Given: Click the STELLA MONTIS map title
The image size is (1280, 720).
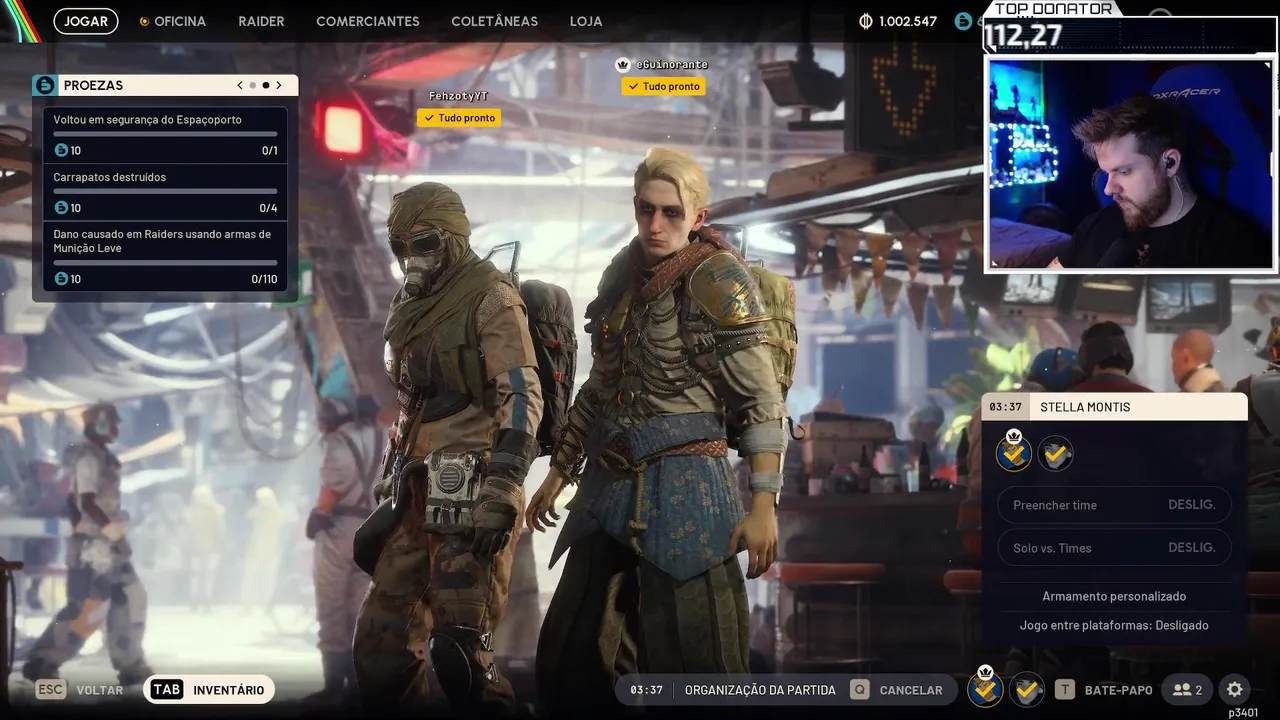Looking at the screenshot, I should (1085, 407).
